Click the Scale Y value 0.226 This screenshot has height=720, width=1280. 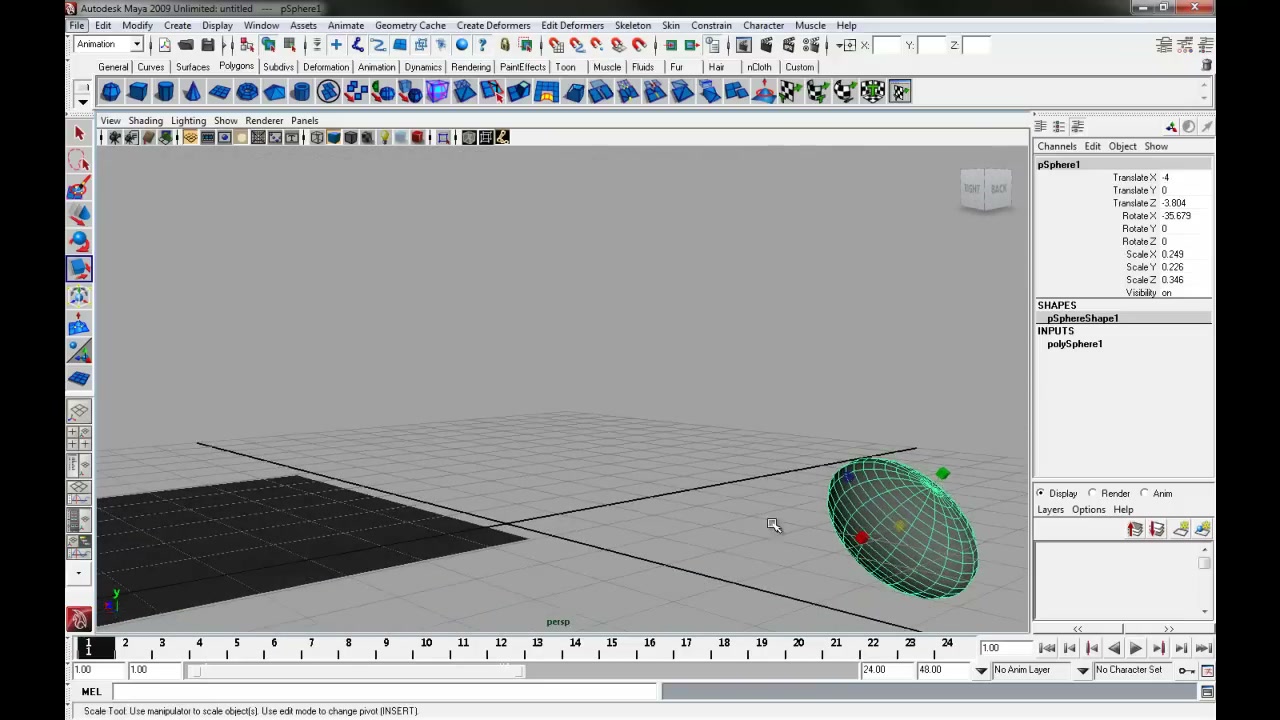[x=1185, y=267]
